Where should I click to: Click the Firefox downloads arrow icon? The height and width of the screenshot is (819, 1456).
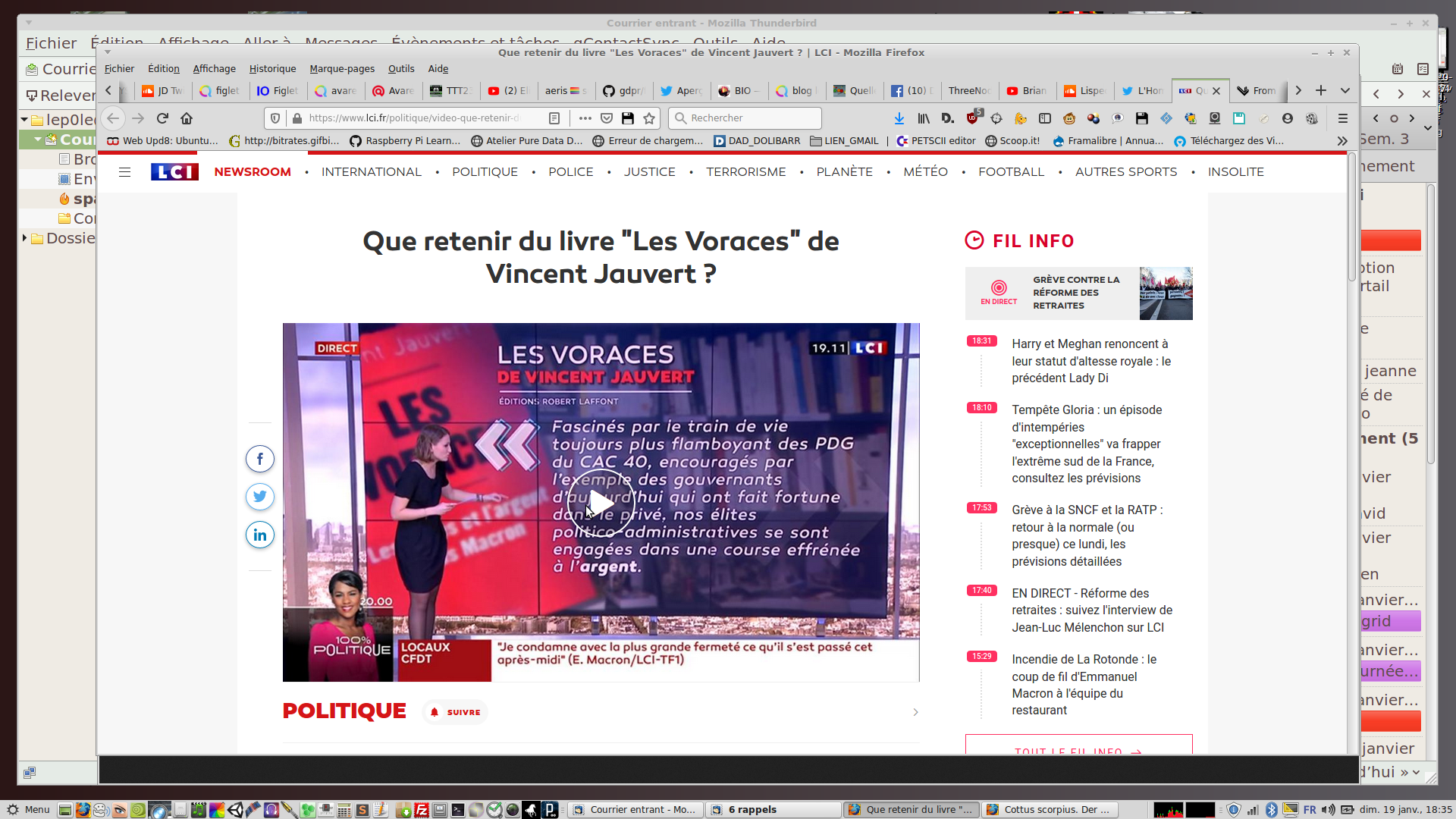point(899,118)
